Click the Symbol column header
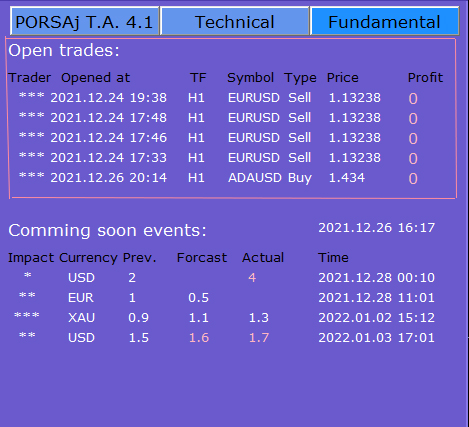469x427 pixels. [251, 78]
